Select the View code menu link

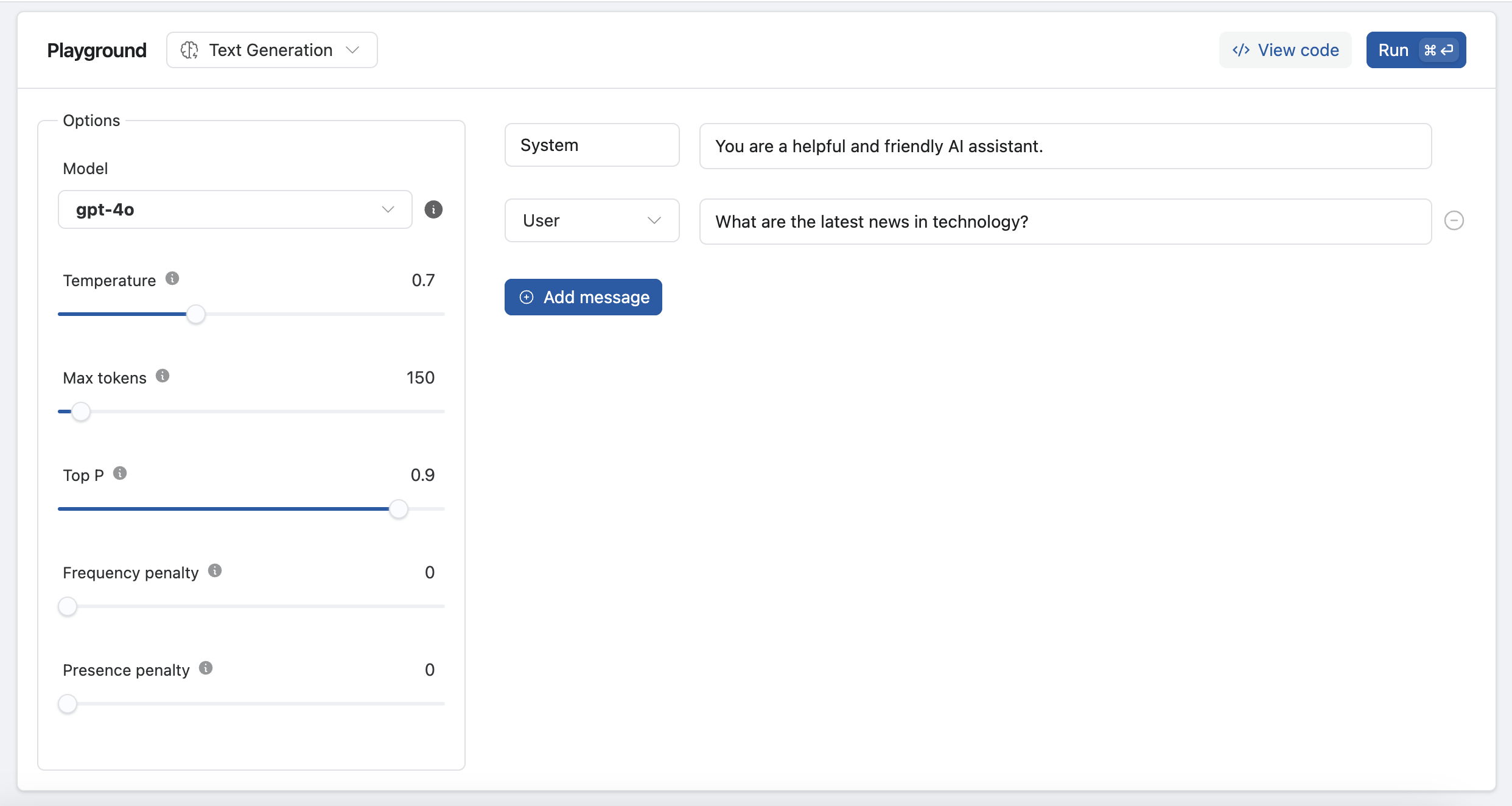[x=1287, y=49]
